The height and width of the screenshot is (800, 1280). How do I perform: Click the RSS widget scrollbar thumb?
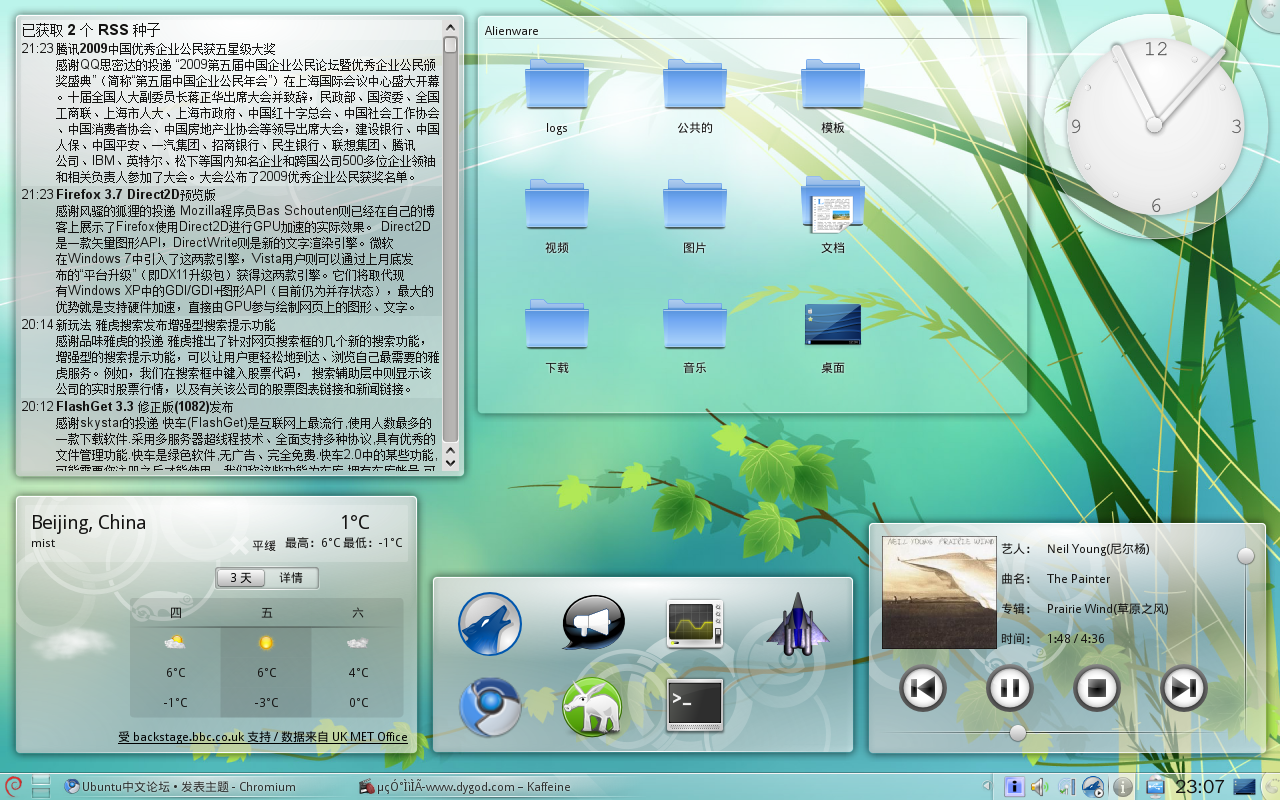click(451, 45)
